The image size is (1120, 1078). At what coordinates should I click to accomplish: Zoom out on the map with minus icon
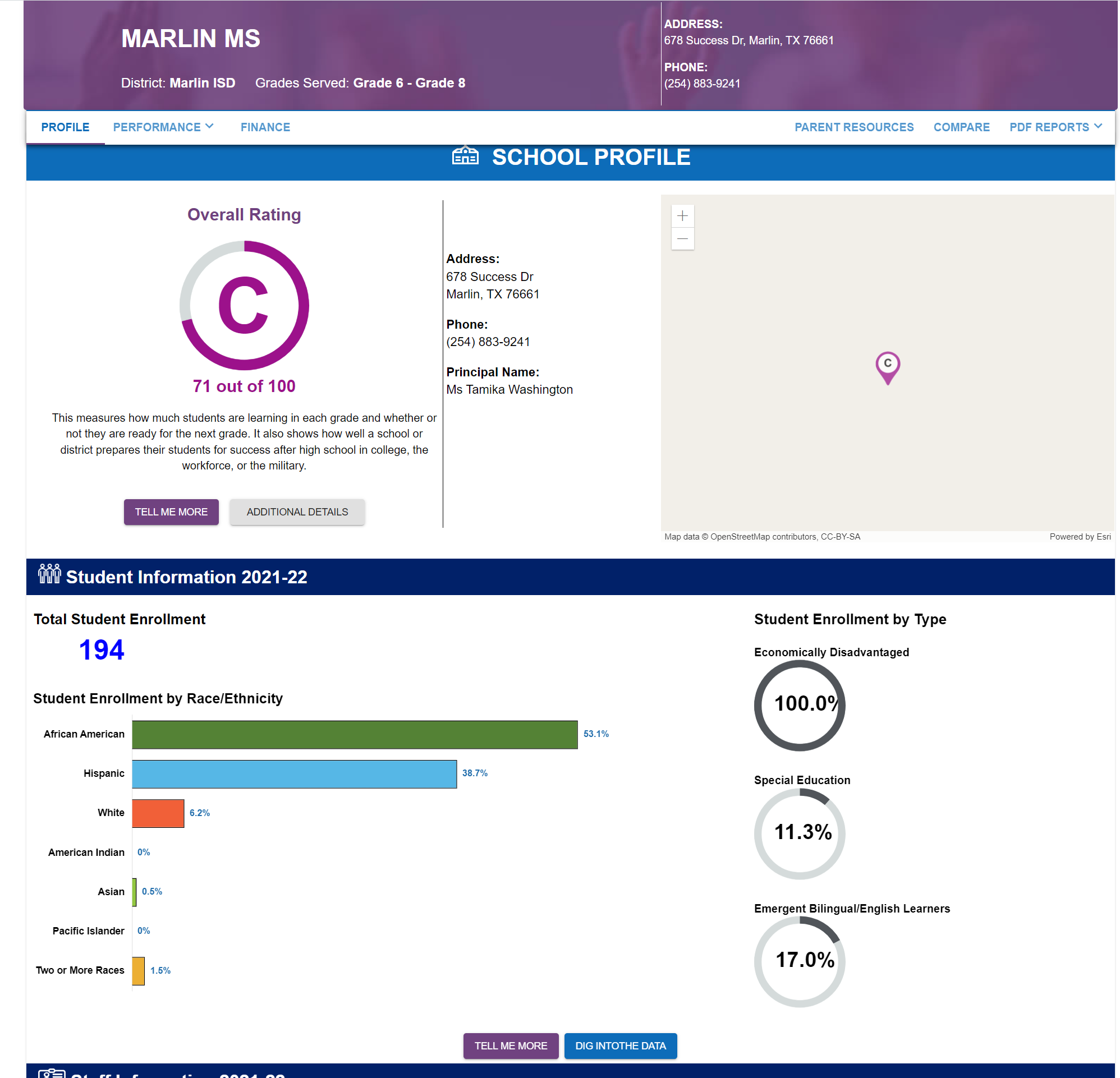coord(682,238)
